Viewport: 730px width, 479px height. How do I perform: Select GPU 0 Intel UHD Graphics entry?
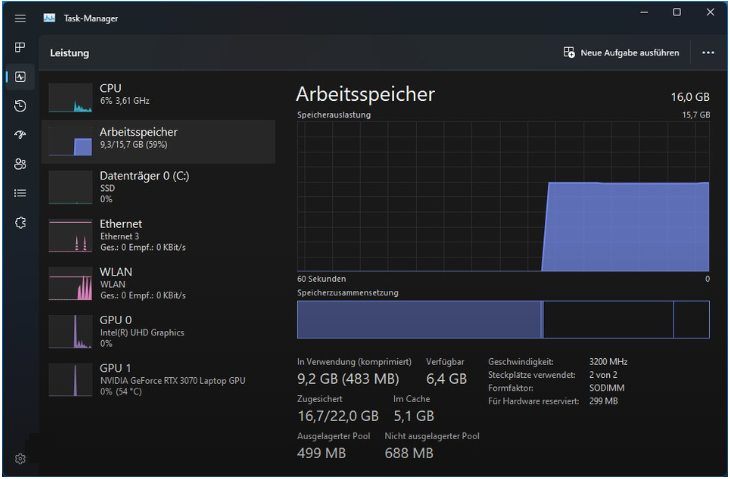[158, 331]
